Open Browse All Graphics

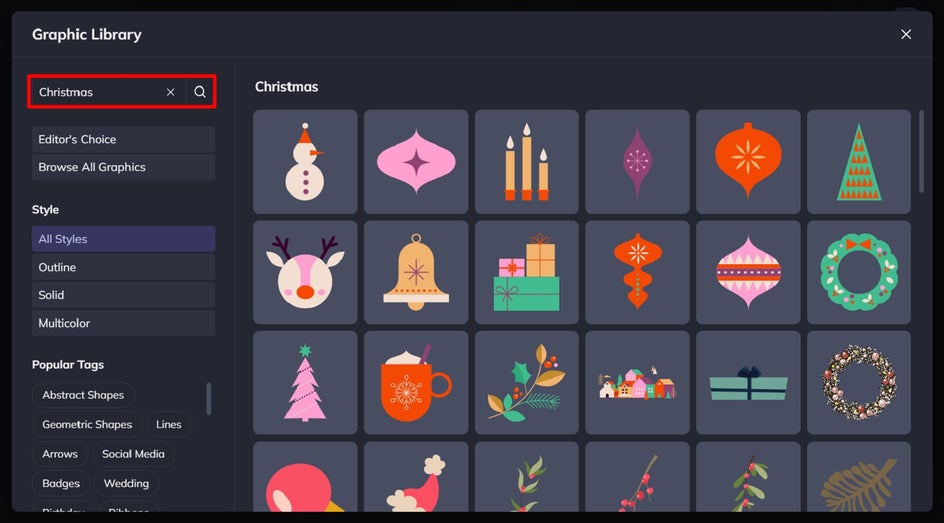(x=123, y=167)
